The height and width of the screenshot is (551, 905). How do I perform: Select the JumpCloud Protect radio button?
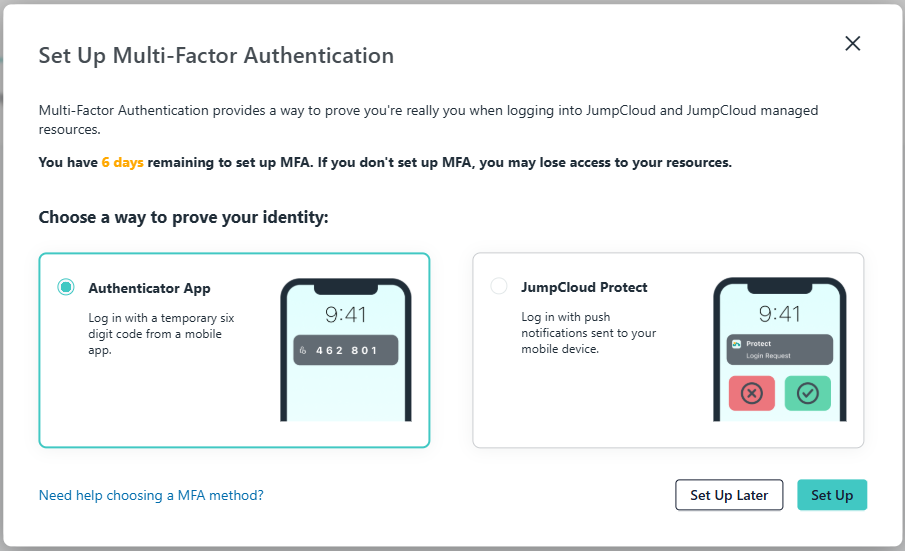[x=499, y=287]
